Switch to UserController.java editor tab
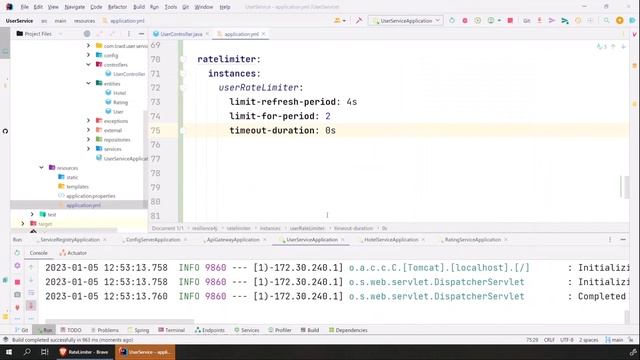This screenshot has height=360, width=640. click(181, 34)
